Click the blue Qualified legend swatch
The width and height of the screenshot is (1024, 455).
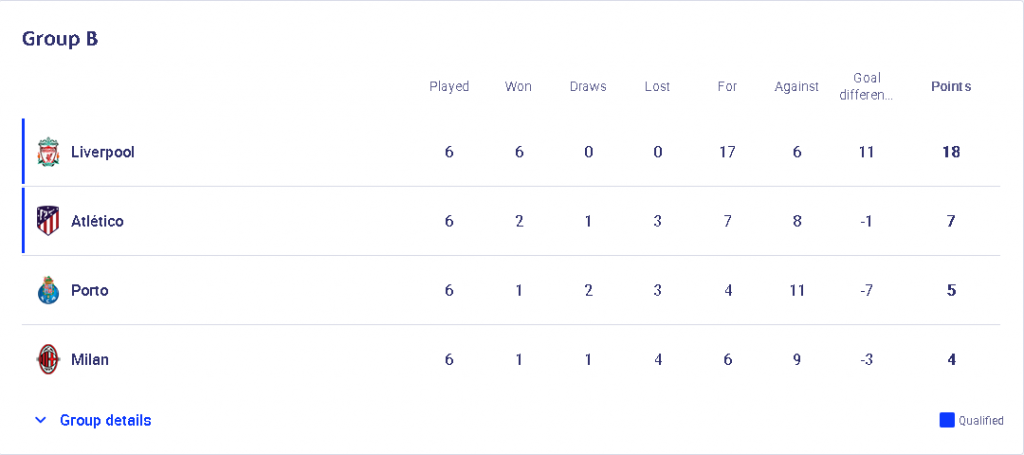coord(947,420)
